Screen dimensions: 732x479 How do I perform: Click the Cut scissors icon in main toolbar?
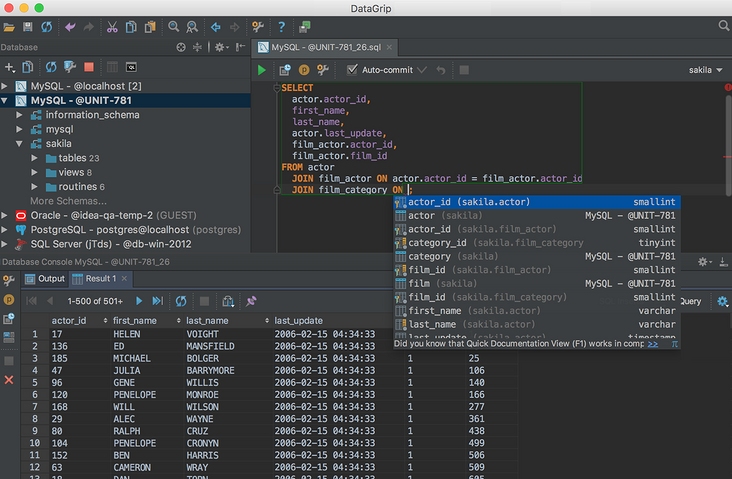[112, 27]
